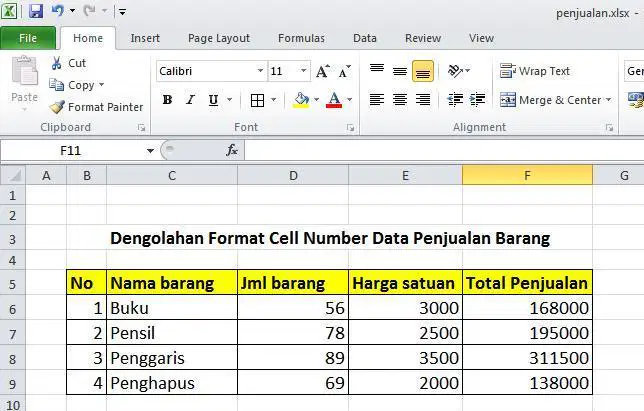Open the Page Layout tab
Viewport: 644px width, 411px height.
[x=218, y=38]
